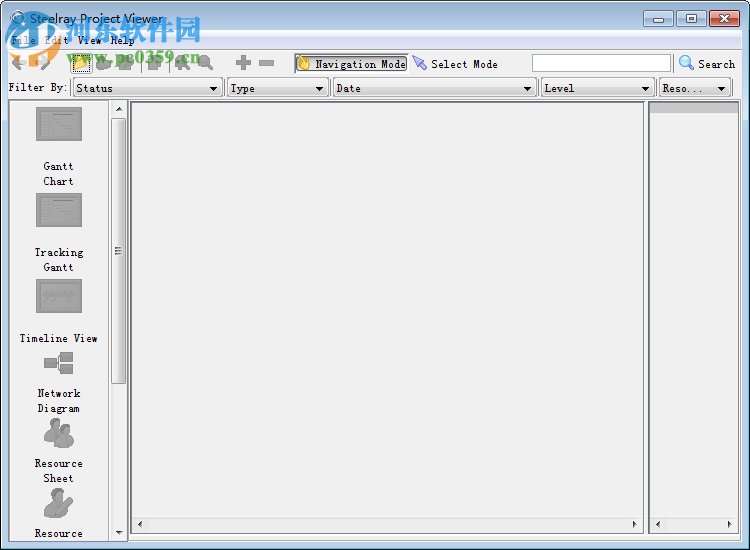Click the zoom in magnifier icon
Screen dimensions: 750x550
point(182,63)
